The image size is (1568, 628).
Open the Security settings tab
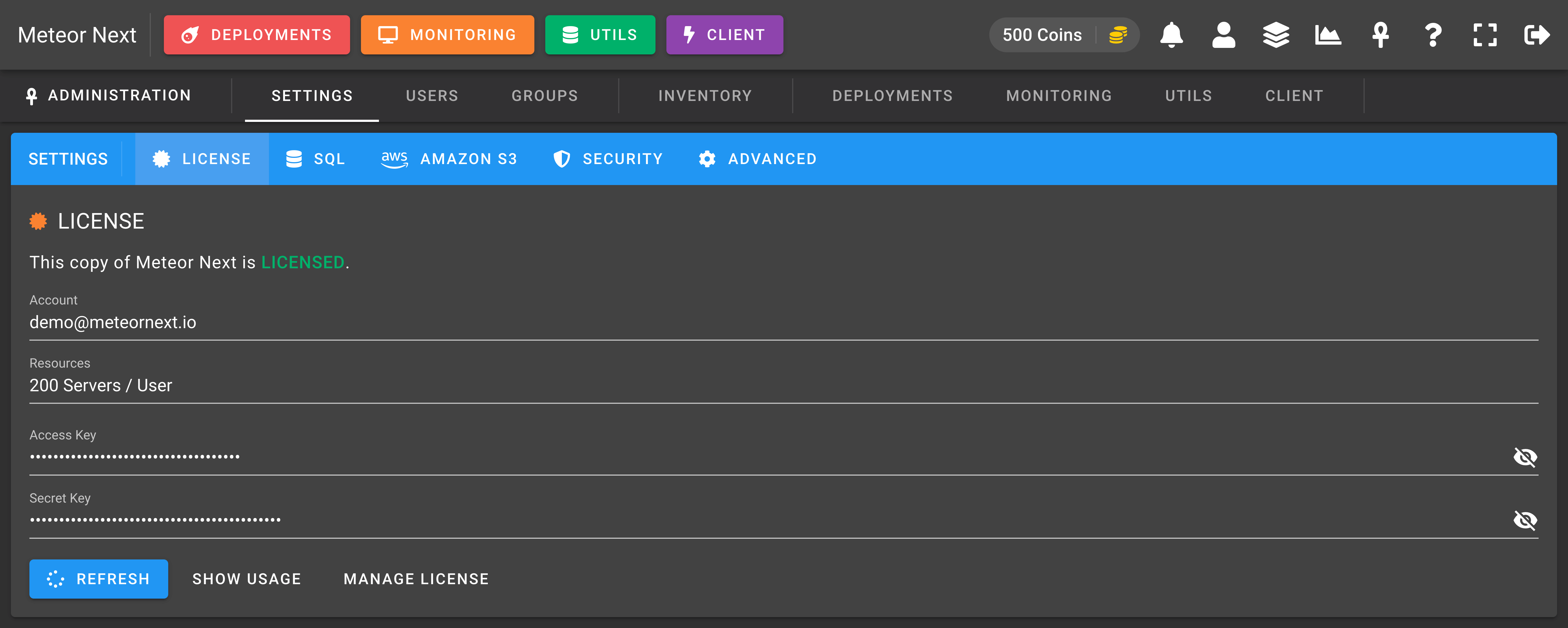point(608,159)
